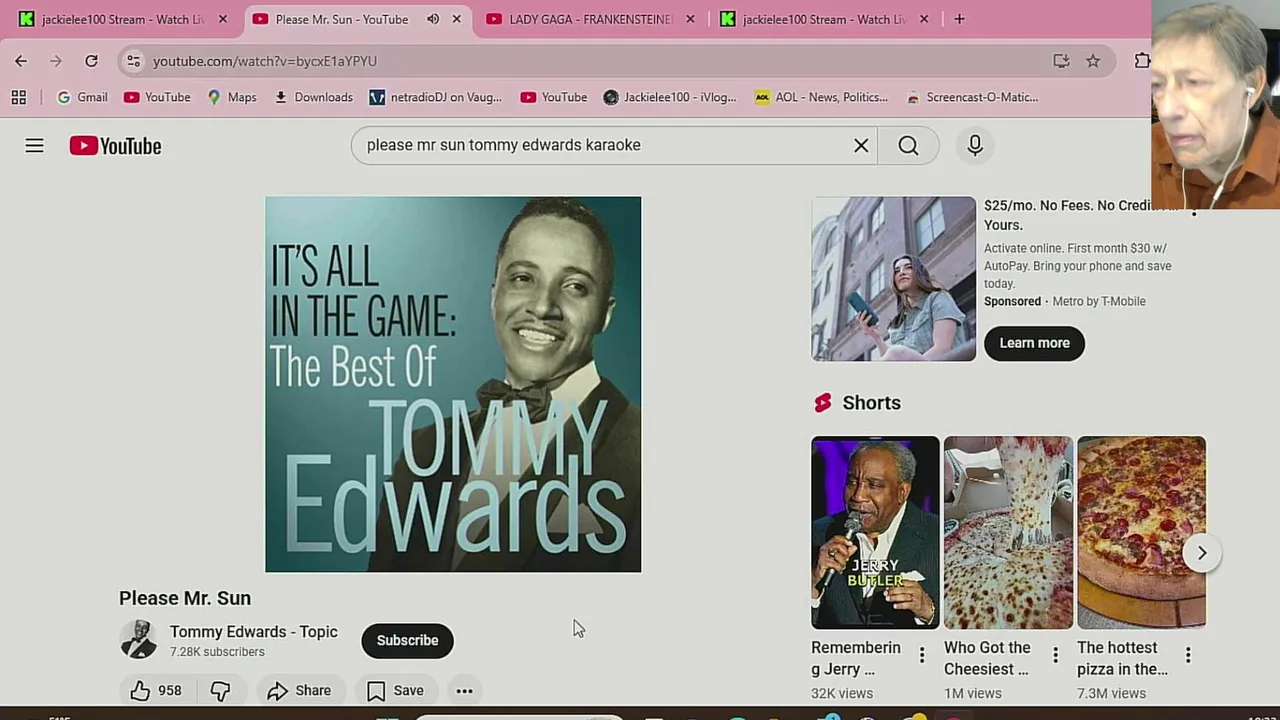The width and height of the screenshot is (1280, 720).
Task: Open Jackielee100 - iVlog bookmark
Action: pyautogui.click(x=670, y=97)
